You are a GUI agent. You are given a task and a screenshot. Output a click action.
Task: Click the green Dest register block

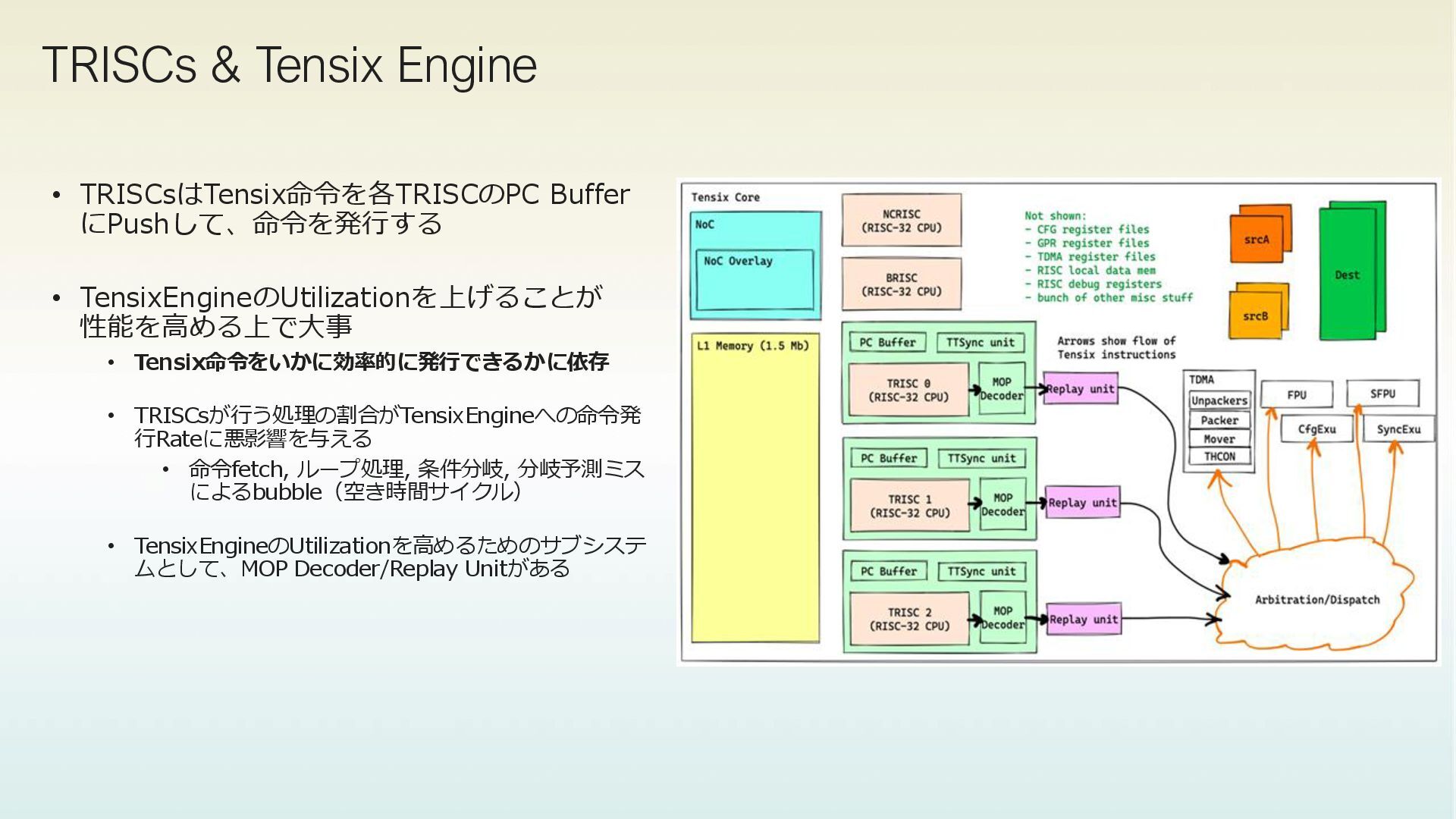1348,275
